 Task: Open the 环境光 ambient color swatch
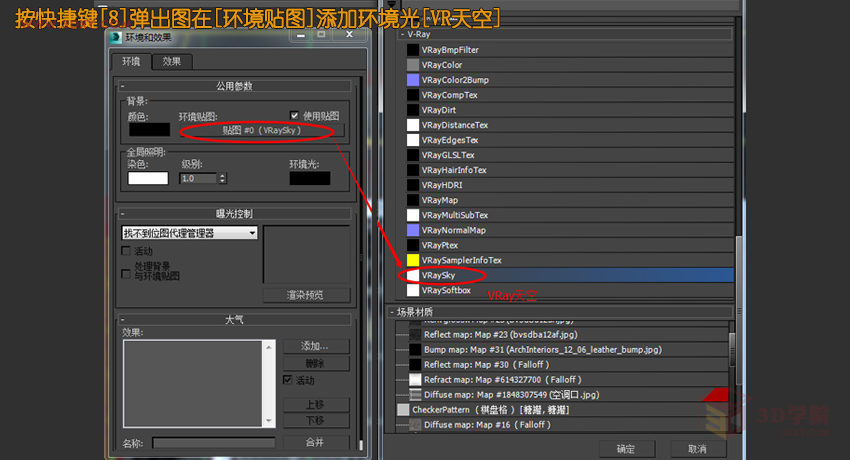point(310,178)
